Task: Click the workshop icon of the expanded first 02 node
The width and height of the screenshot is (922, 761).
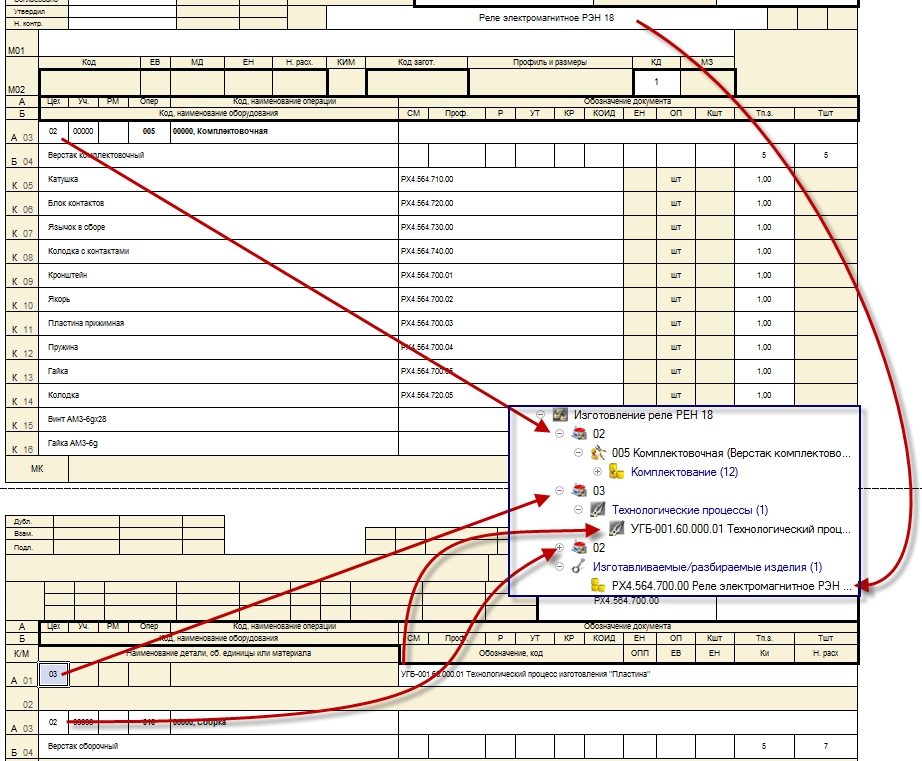Action: pyautogui.click(x=579, y=434)
